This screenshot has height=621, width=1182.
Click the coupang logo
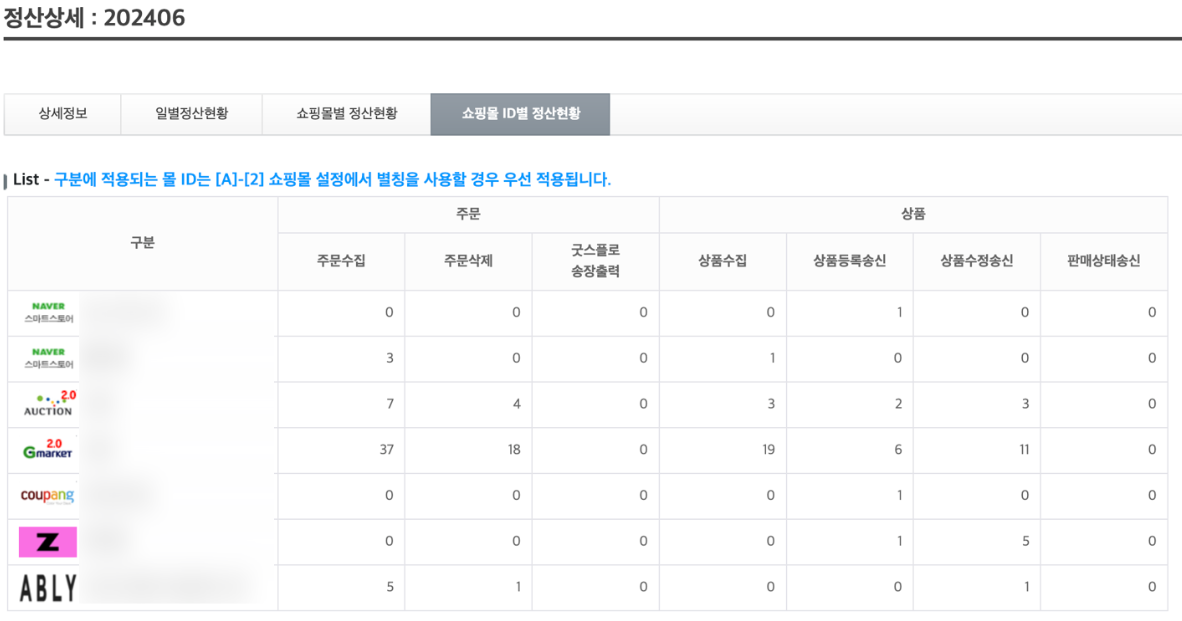click(x=47, y=495)
